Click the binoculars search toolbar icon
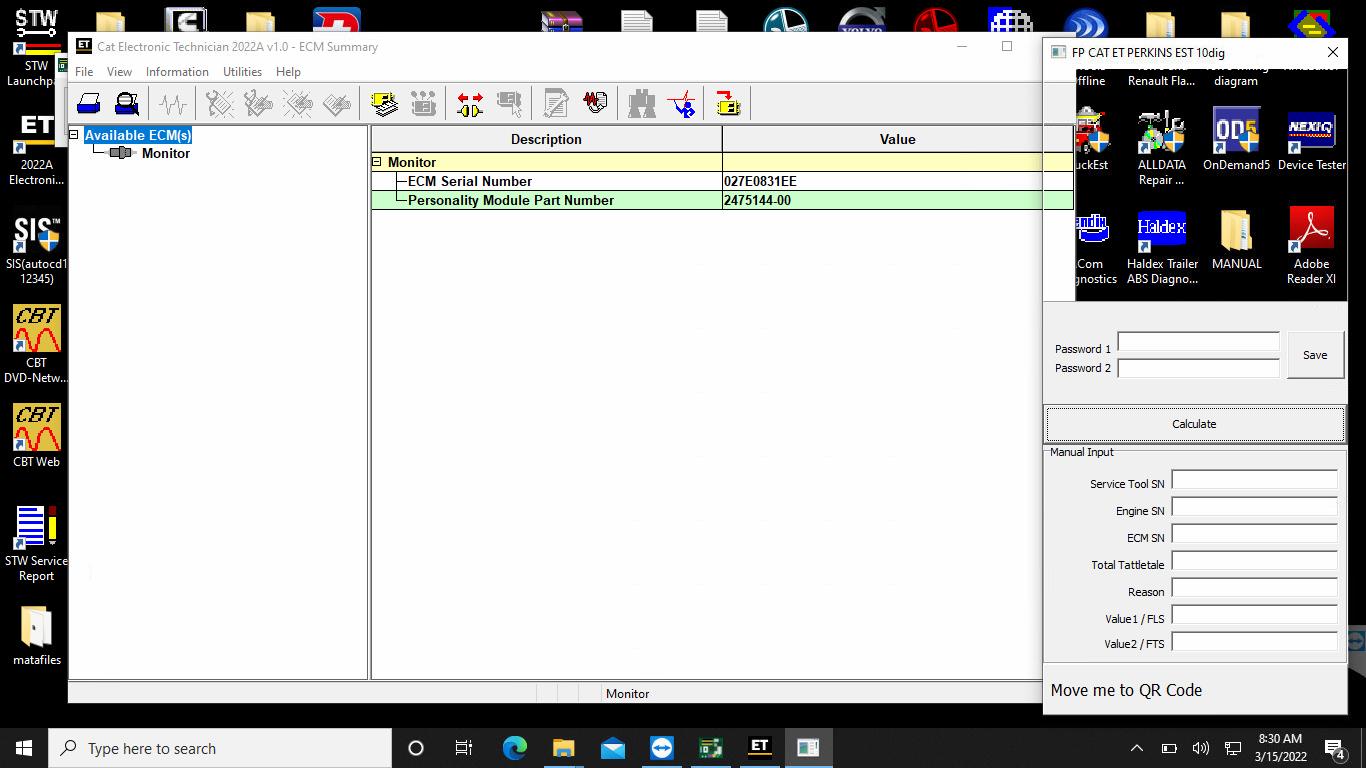The image size is (1366, 768). 642,103
